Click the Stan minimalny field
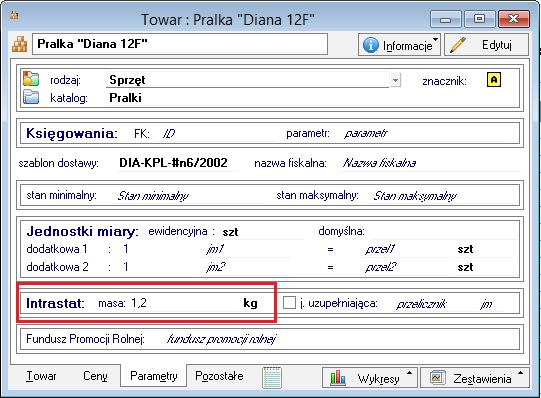541x398 pixels. [190, 196]
